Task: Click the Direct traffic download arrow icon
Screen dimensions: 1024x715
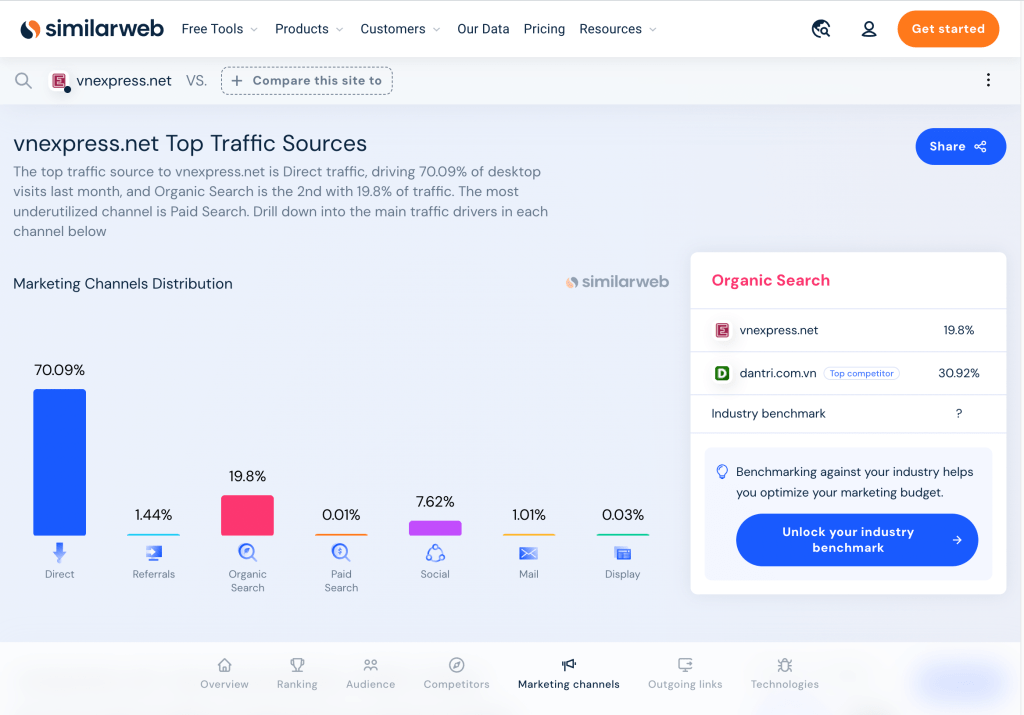Action: click(x=59, y=552)
